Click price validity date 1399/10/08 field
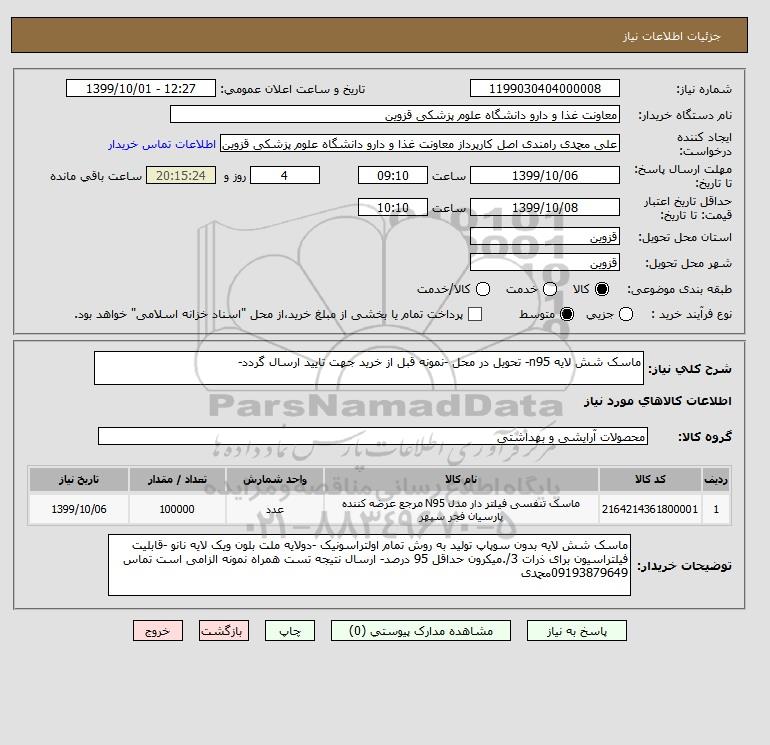 click(x=545, y=207)
